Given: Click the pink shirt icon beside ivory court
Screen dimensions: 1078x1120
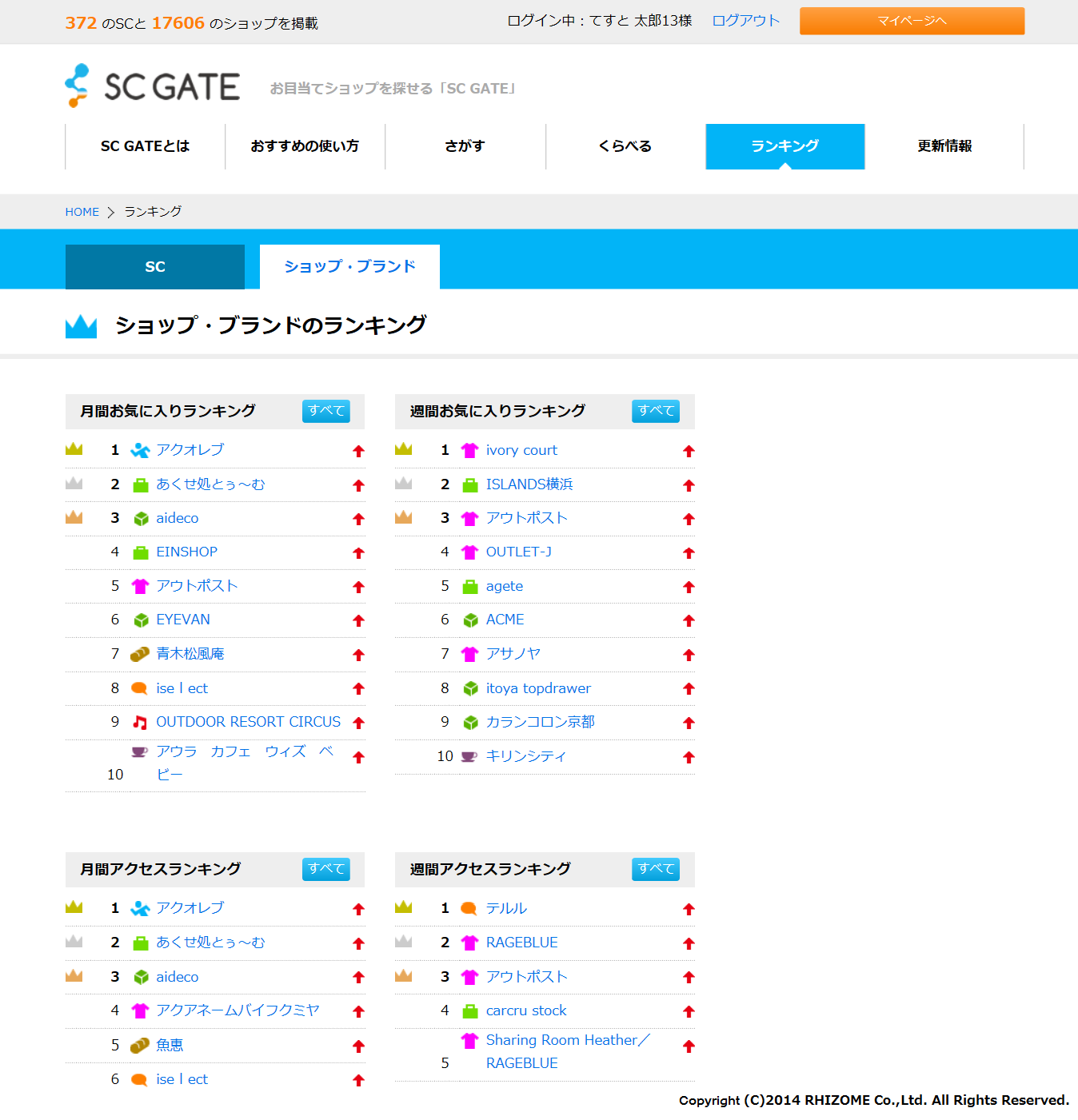Looking at the screenshot, I should point(470,450).
